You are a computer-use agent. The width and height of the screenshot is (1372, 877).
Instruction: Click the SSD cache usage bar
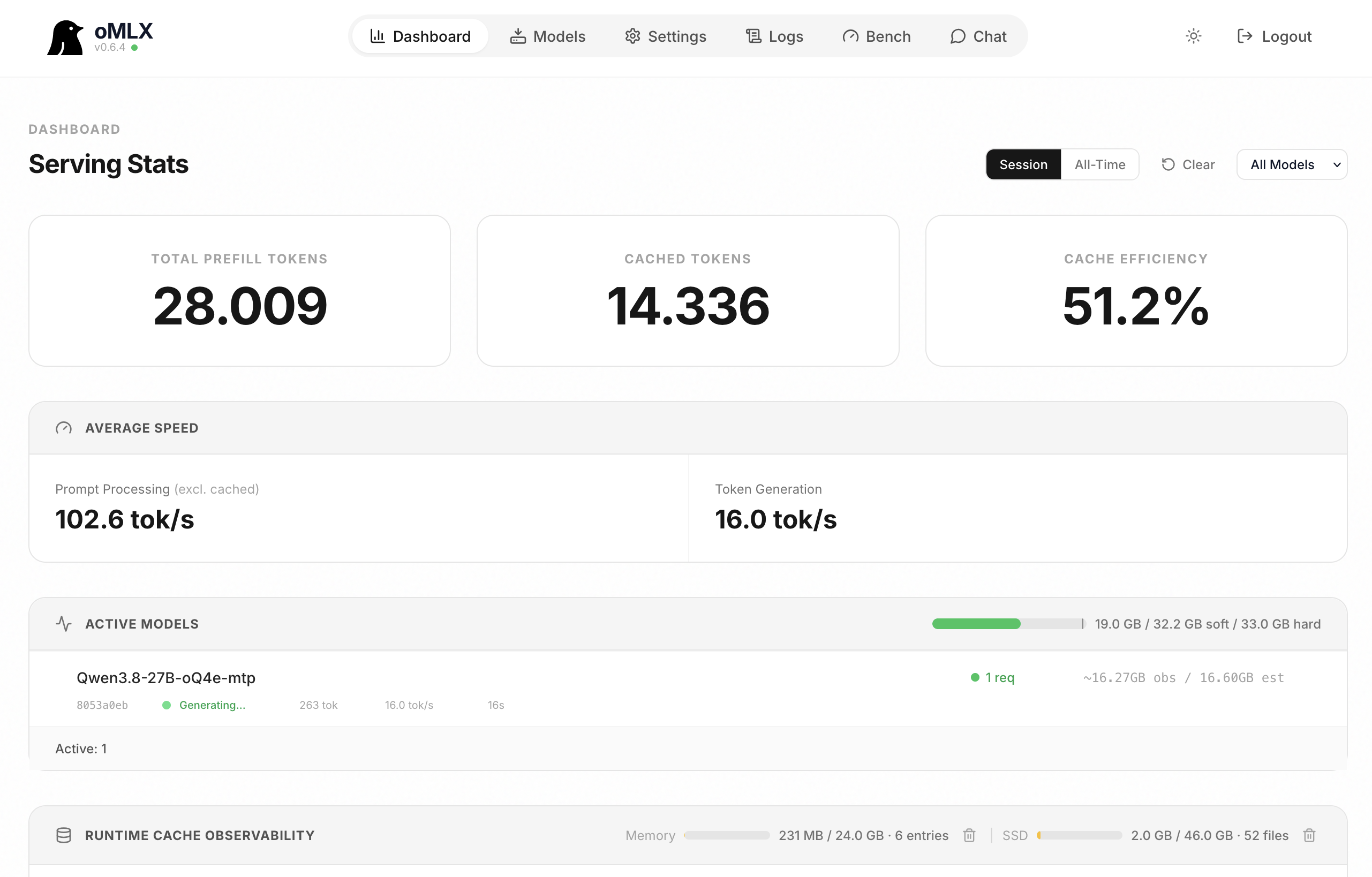[1079, 835]
